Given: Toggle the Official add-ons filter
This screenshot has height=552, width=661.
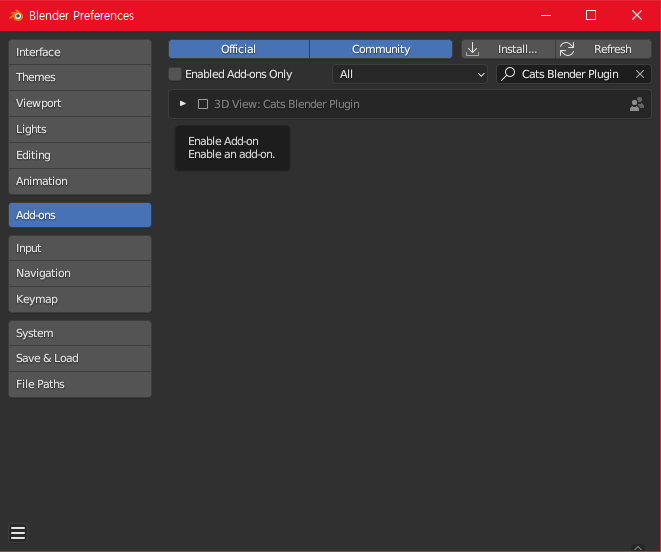Looking at the screenshot, I should tap(239, 49).
